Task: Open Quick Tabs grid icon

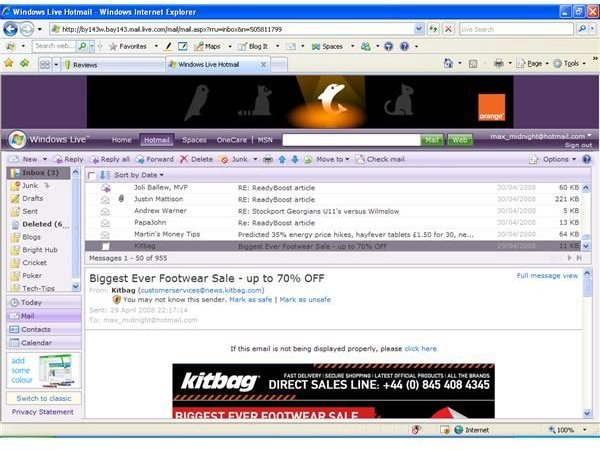Action: 45,64
